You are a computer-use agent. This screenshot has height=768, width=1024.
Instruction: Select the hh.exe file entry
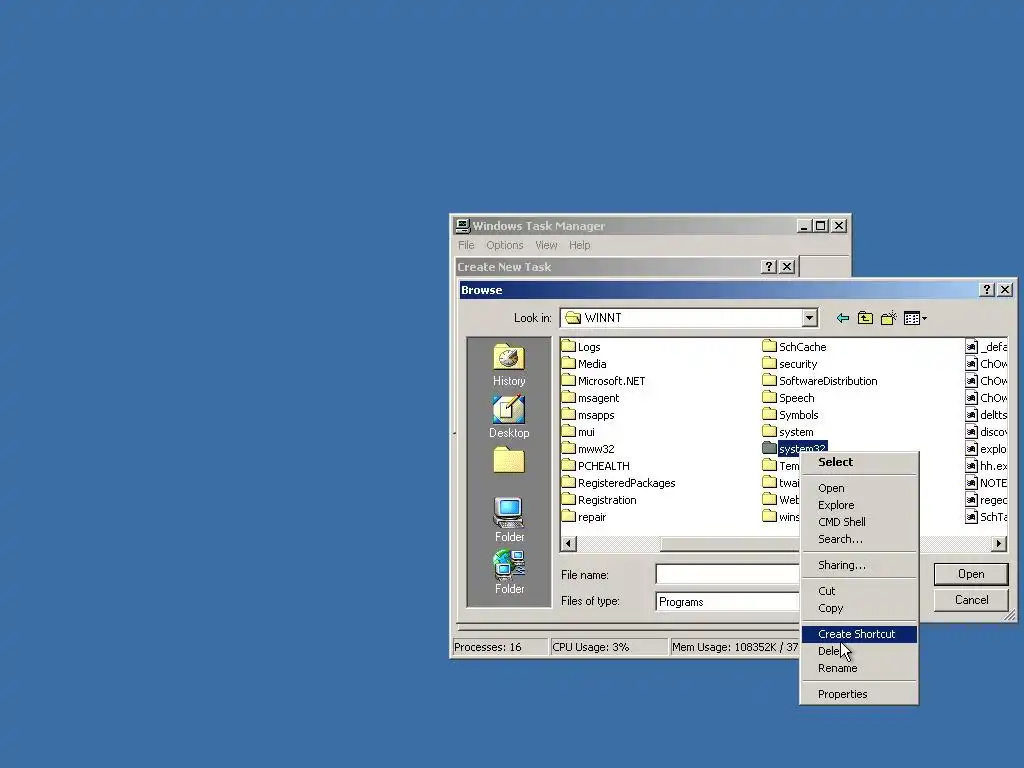987,466
